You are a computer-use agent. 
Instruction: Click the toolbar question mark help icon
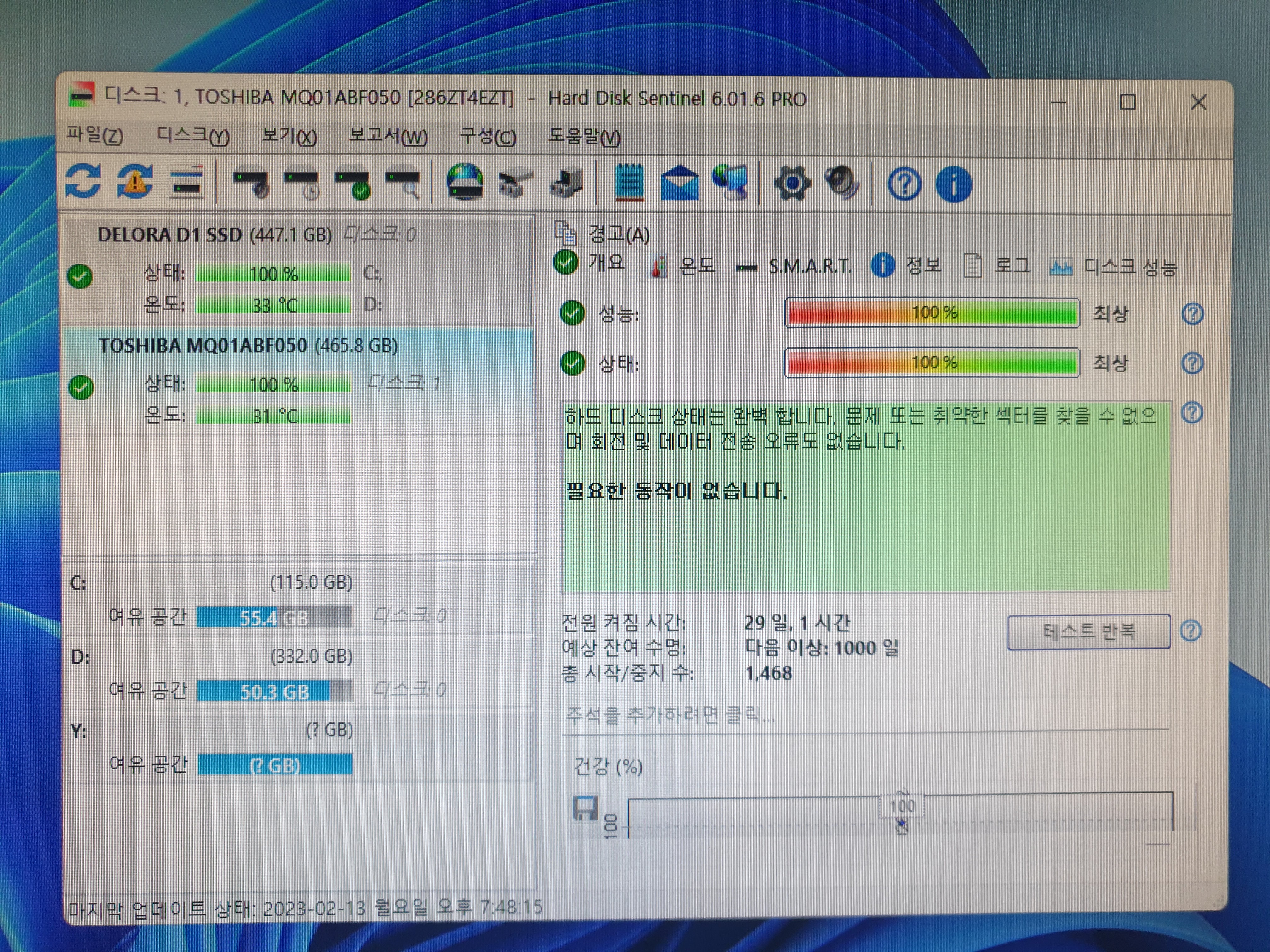coord(904,185)
